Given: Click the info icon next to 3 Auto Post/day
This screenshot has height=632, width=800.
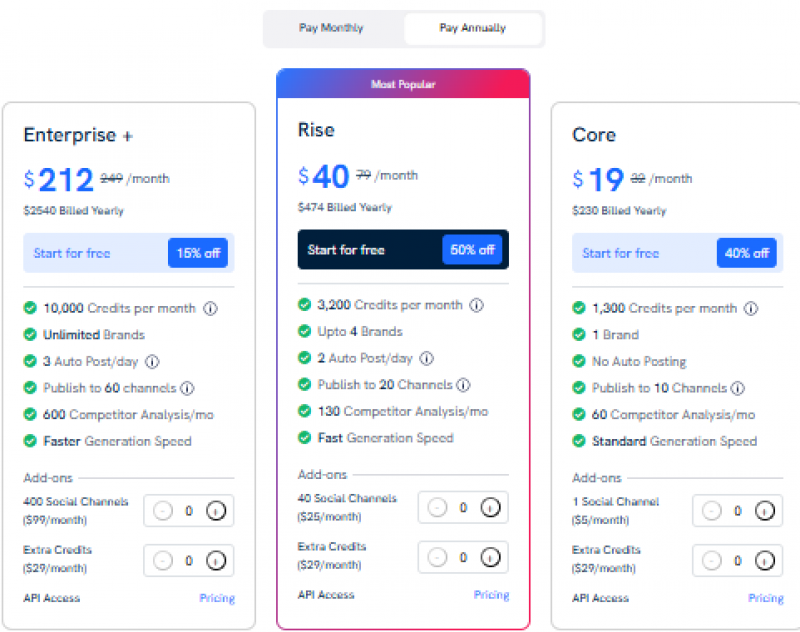Looking at the screenshot, I should click(151, 361).
